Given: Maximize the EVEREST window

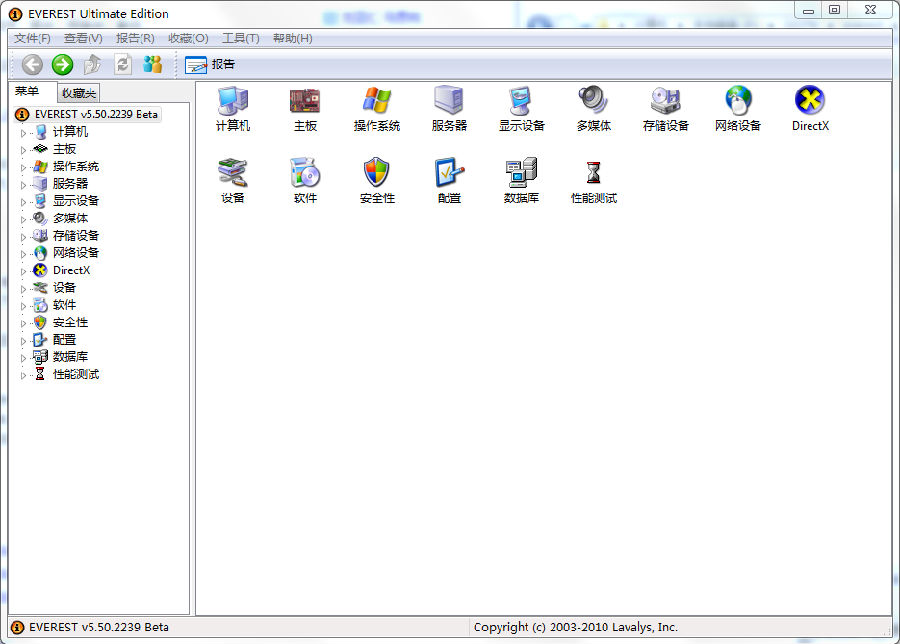Looking at the screenshot, I should (x=835, y=10).
